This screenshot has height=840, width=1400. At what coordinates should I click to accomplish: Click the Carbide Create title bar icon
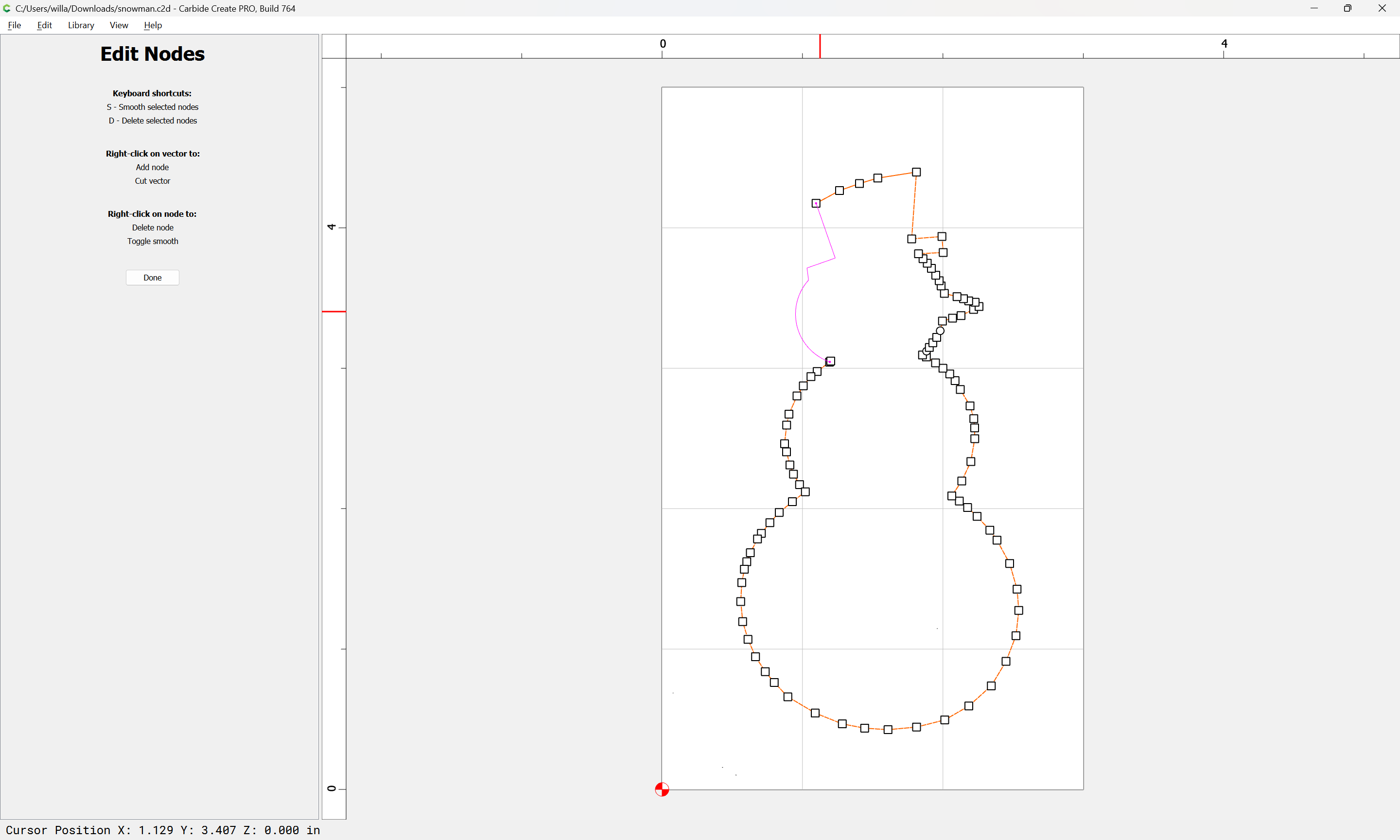(7, 8)
